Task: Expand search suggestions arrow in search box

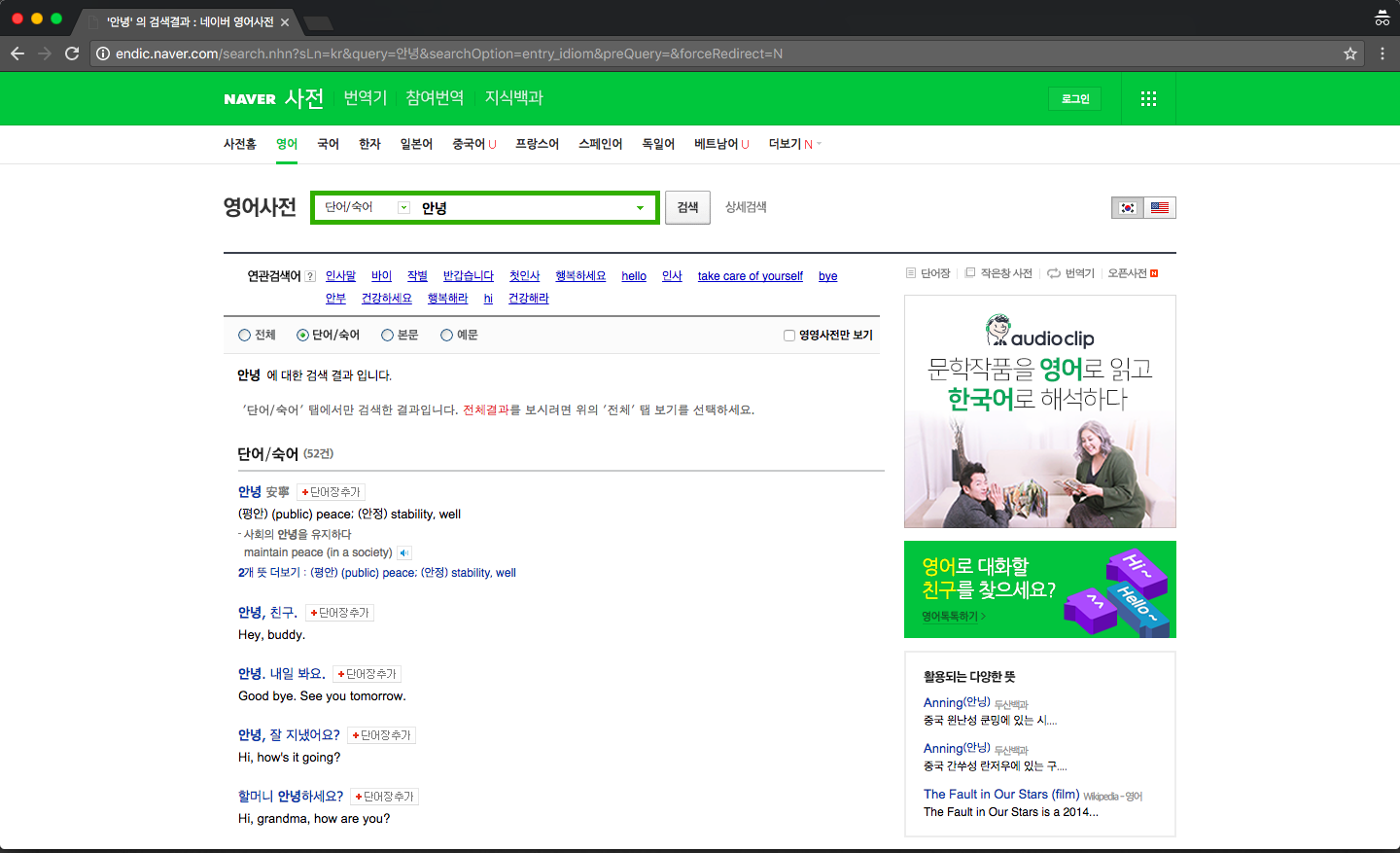Action: 640,207
